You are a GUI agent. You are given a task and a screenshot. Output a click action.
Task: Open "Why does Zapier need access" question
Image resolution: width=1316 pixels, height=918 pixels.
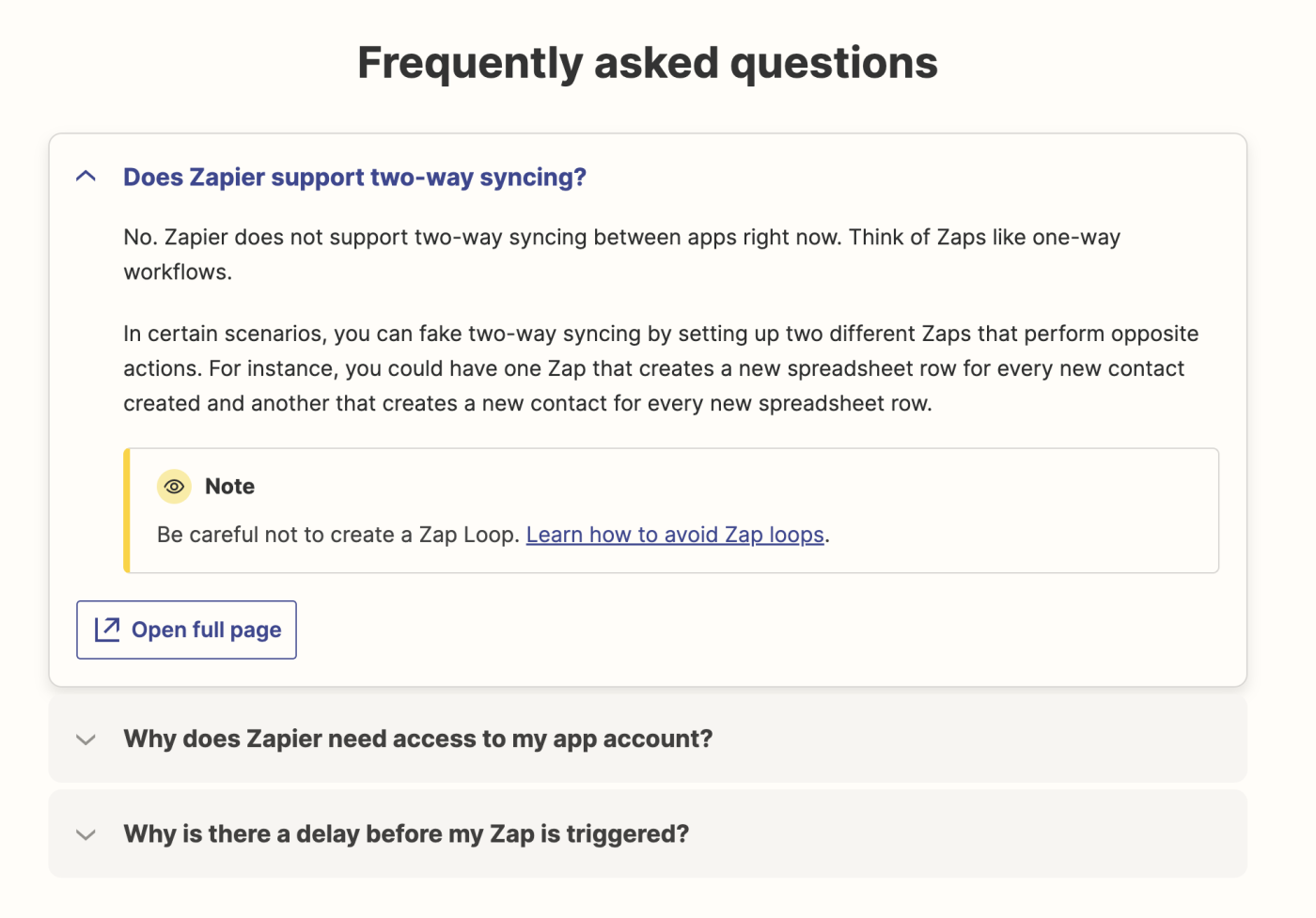(x=418, y=739)
